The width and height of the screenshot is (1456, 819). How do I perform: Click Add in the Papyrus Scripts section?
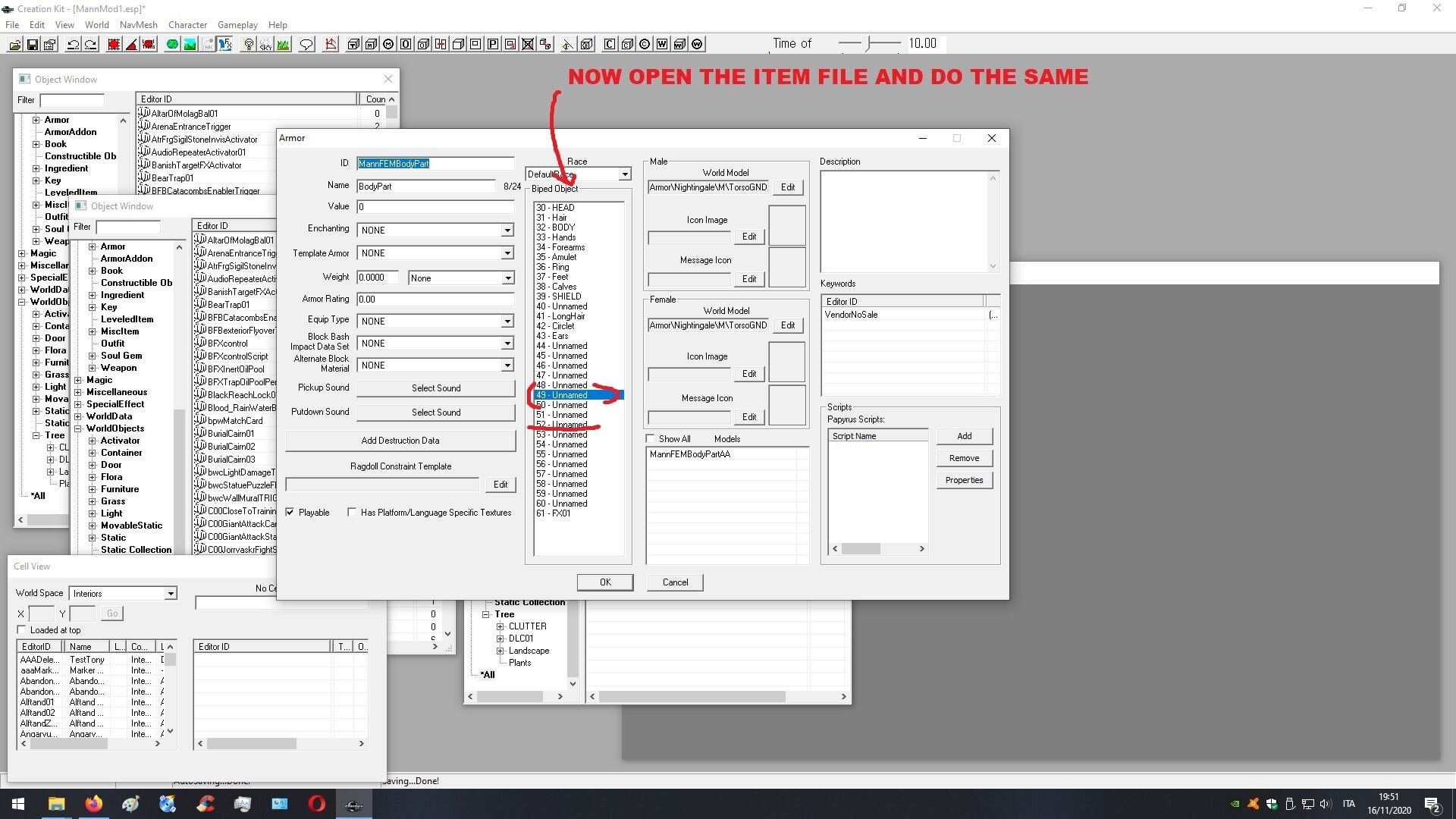point(965,436)
